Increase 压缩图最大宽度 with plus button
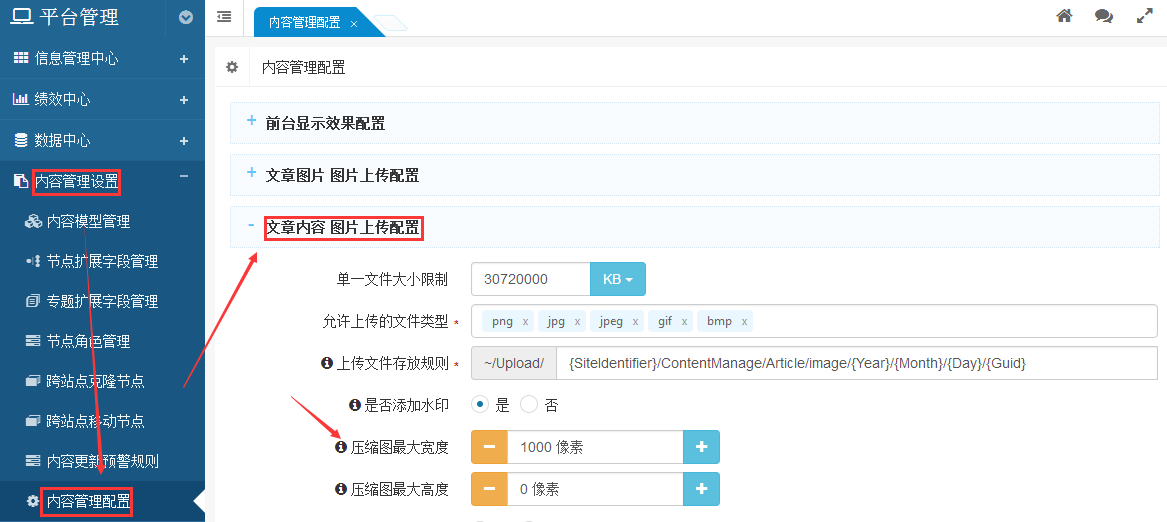The image size is (1167, 522). pos(701,447)
